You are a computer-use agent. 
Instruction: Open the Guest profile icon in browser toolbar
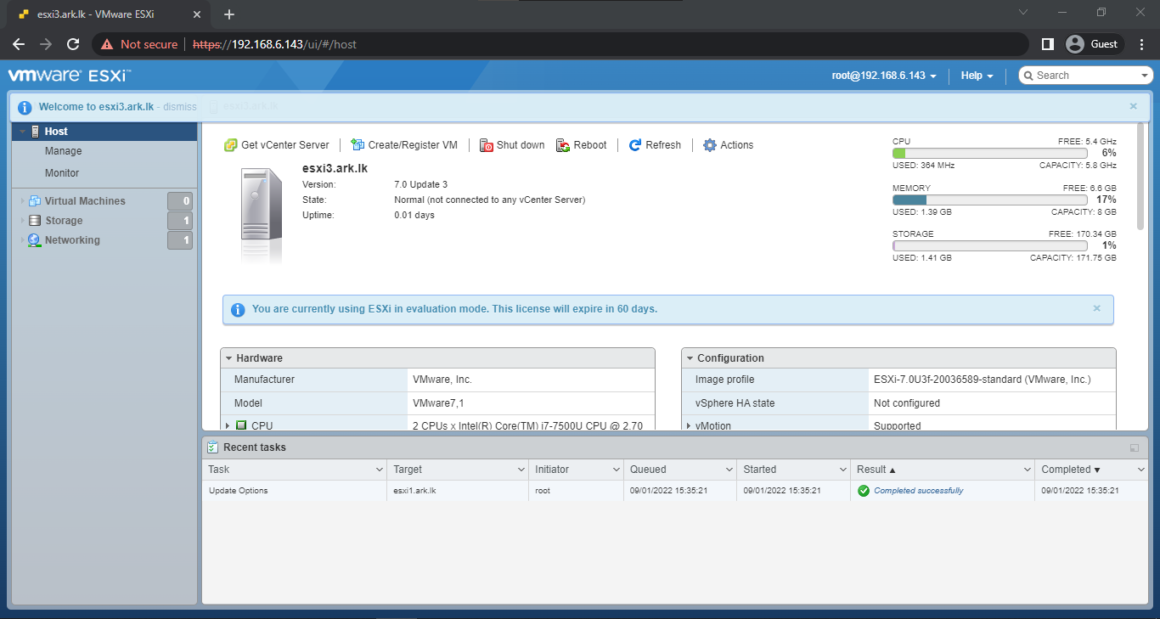pos(1074,43)
